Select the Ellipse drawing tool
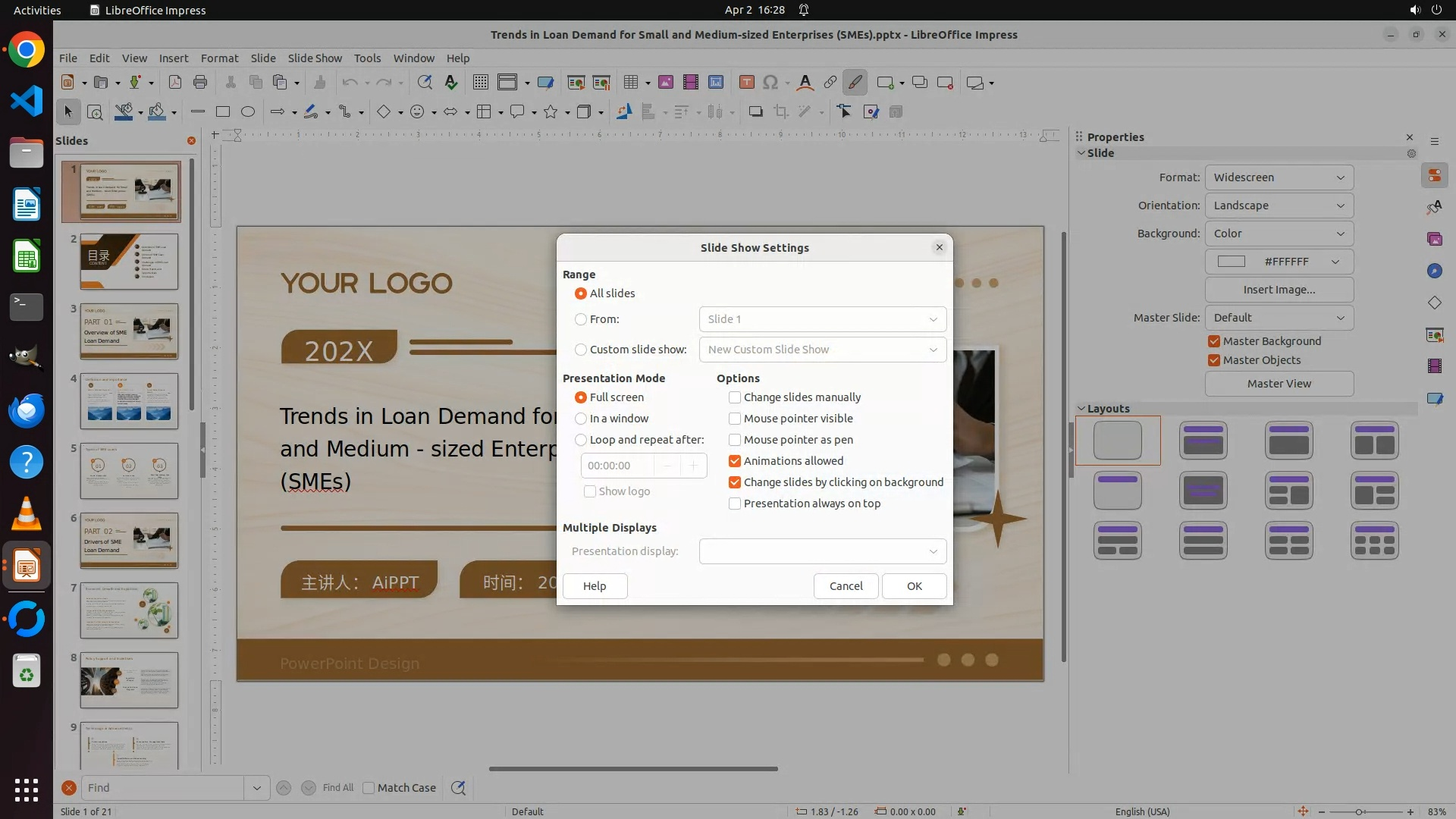1456x819 pixels. click(x=247, y=112)
